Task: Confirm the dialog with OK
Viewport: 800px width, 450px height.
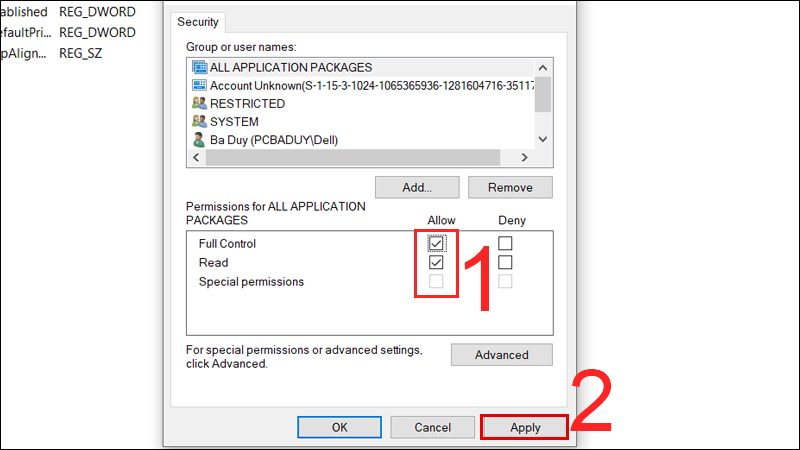Action: (x=339, y=427)
